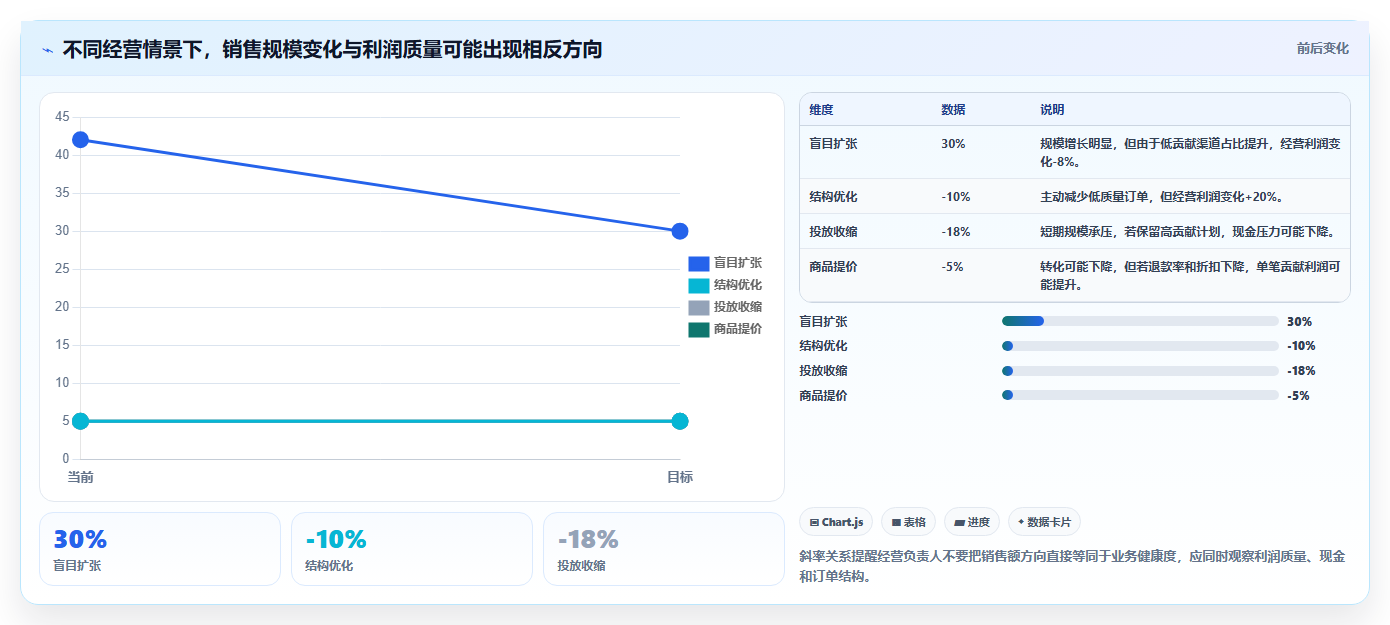Click the 前后变化 label at top right
Viewport: 1390px width, 625px height.
(1322, 48)
